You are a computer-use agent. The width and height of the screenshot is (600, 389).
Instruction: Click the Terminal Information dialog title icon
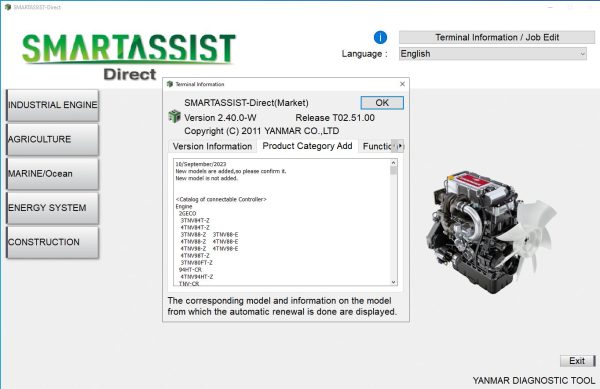click(x=170, y=84)
